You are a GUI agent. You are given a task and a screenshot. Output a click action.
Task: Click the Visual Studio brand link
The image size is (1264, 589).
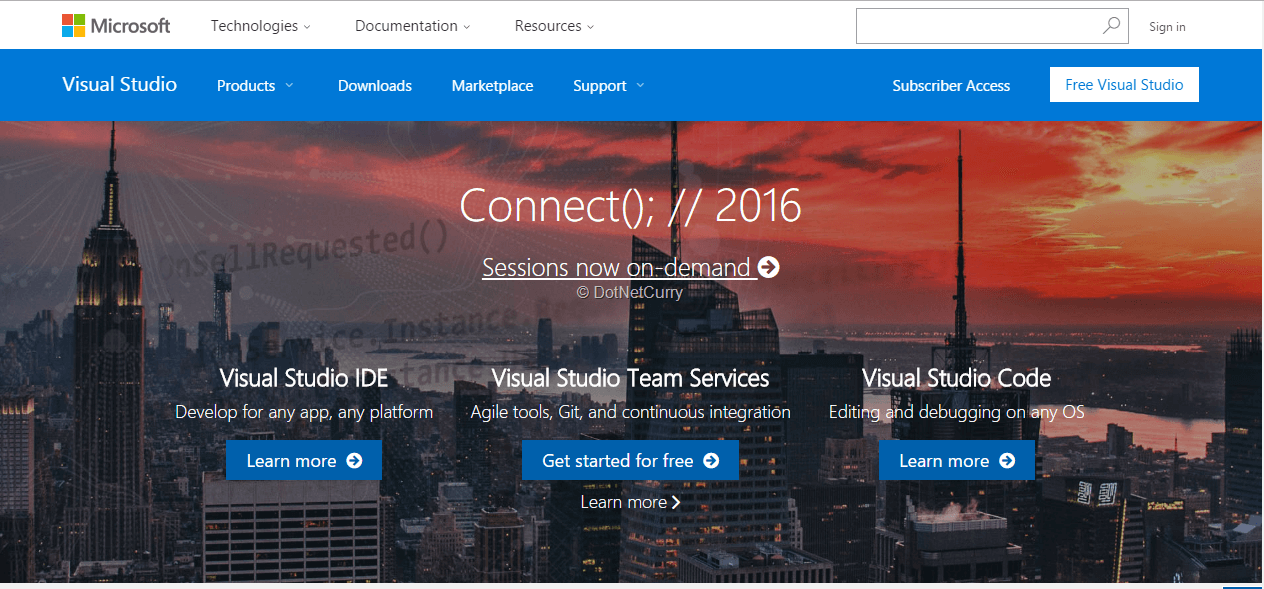click(x=119, y=85)
